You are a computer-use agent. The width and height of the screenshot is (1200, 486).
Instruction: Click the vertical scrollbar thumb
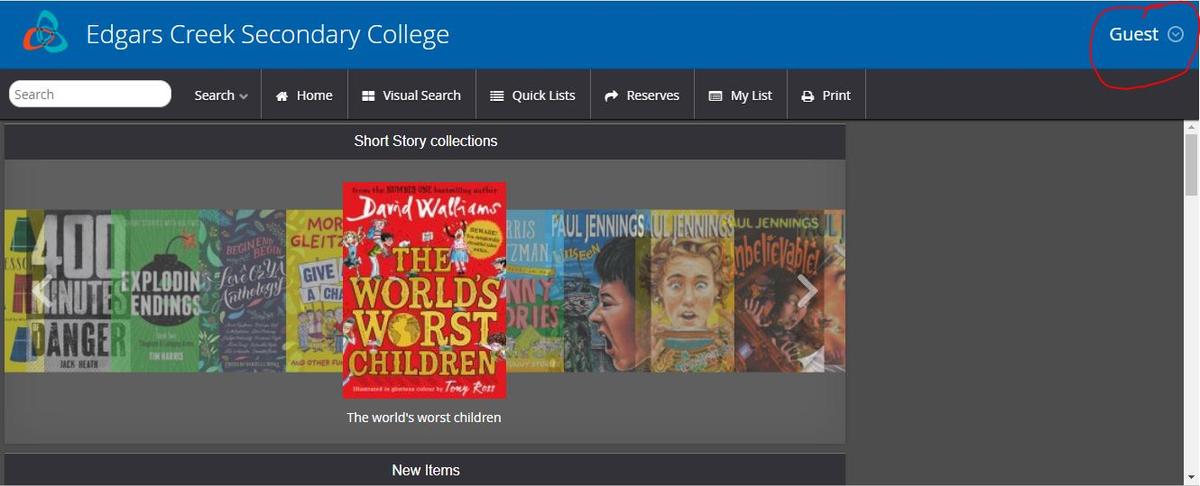click(x=1191, y=165)
